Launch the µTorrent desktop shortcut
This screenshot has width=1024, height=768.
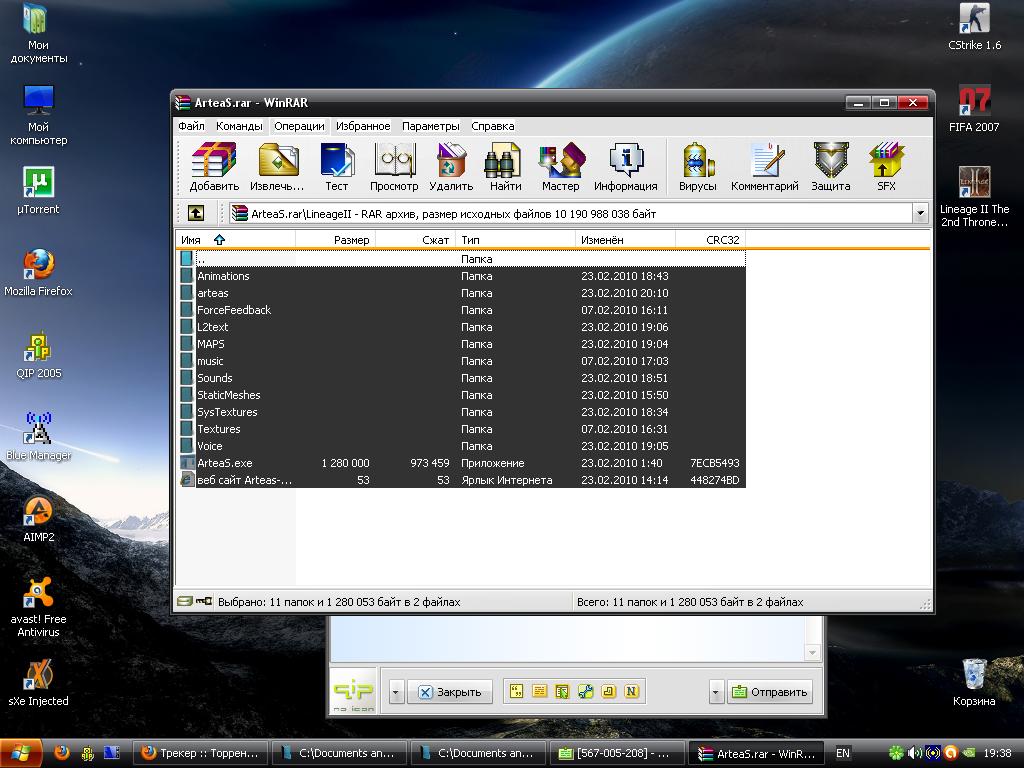38,191
